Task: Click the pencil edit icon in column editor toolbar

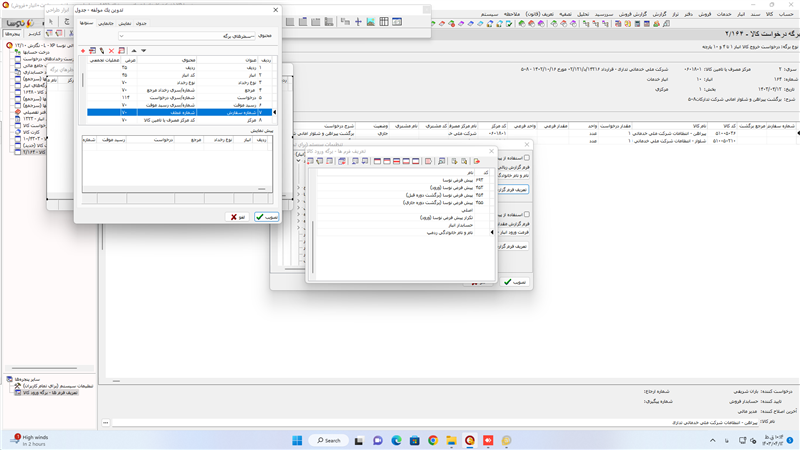Action: pyautogui.click(x=103, y=50)
